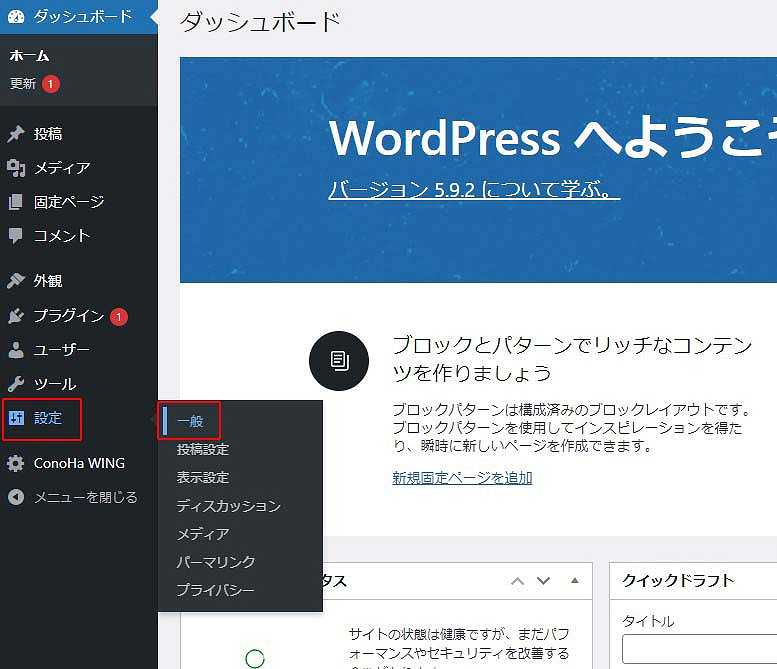
Task: Click the pages icon beside 固定ページ
Action: click(x=16, y=202)
